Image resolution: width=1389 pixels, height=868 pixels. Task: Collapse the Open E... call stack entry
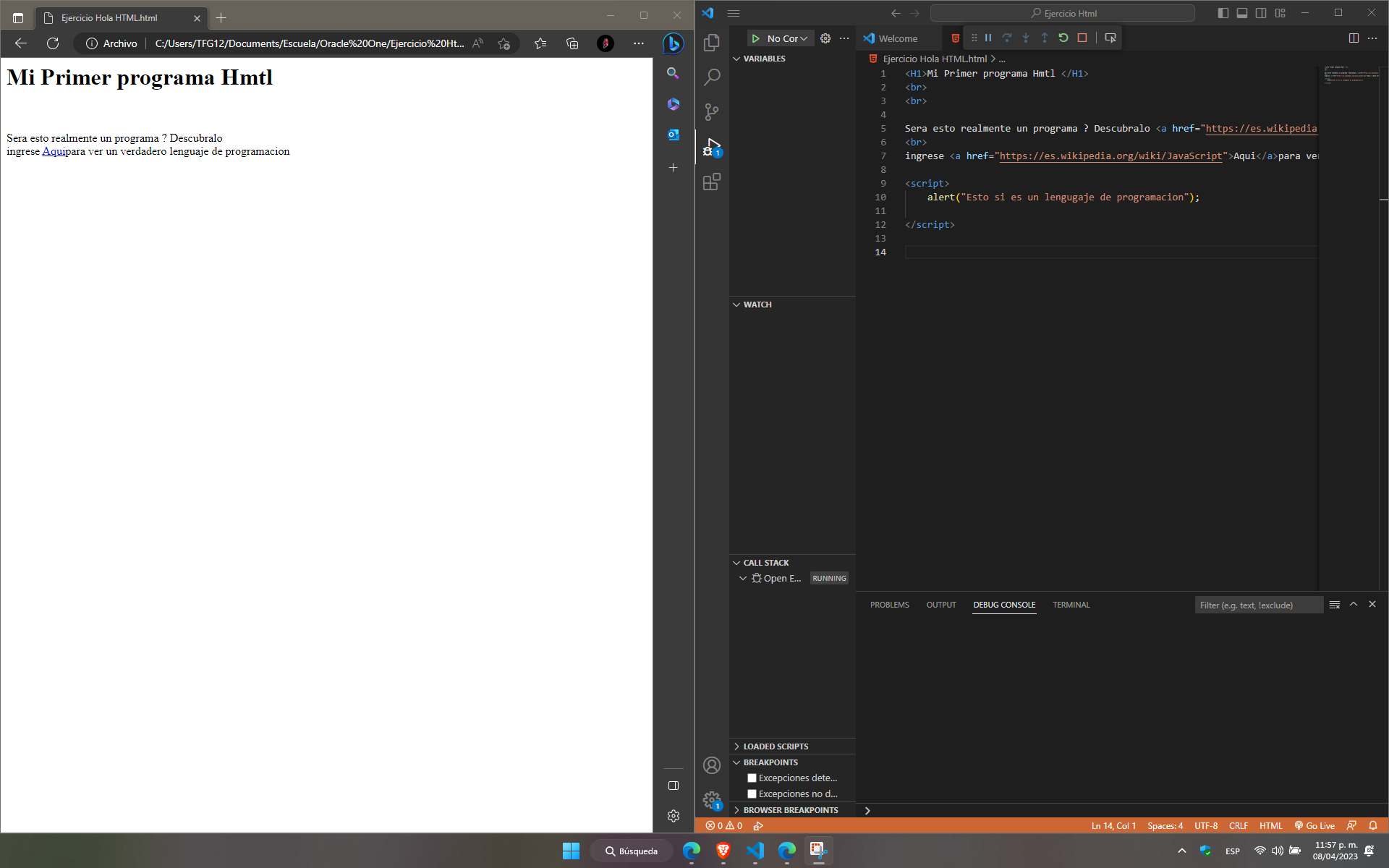tap(743, 579)
